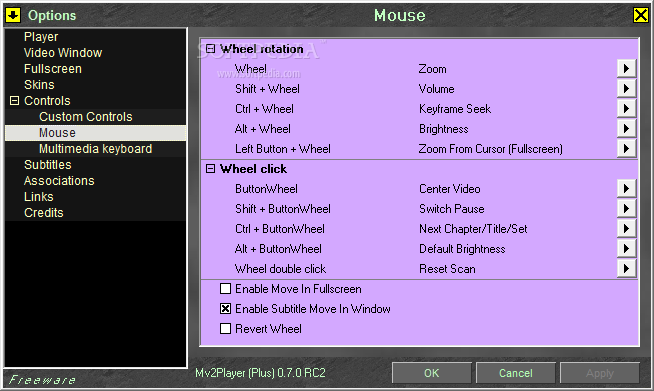The height and width of the screenshot is (391, 654).
Task: Click the Switch Pause action
Action: 452,209
